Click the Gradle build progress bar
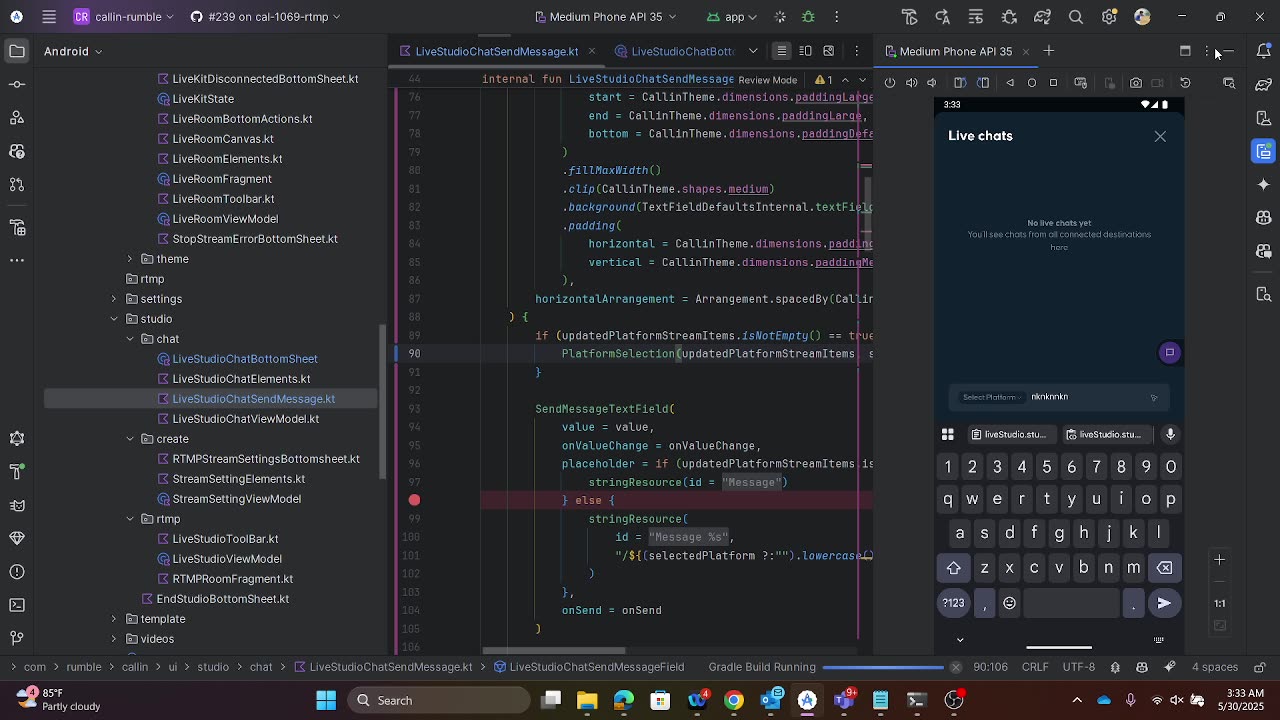1280x720 pixels. (x=882, y=667)
